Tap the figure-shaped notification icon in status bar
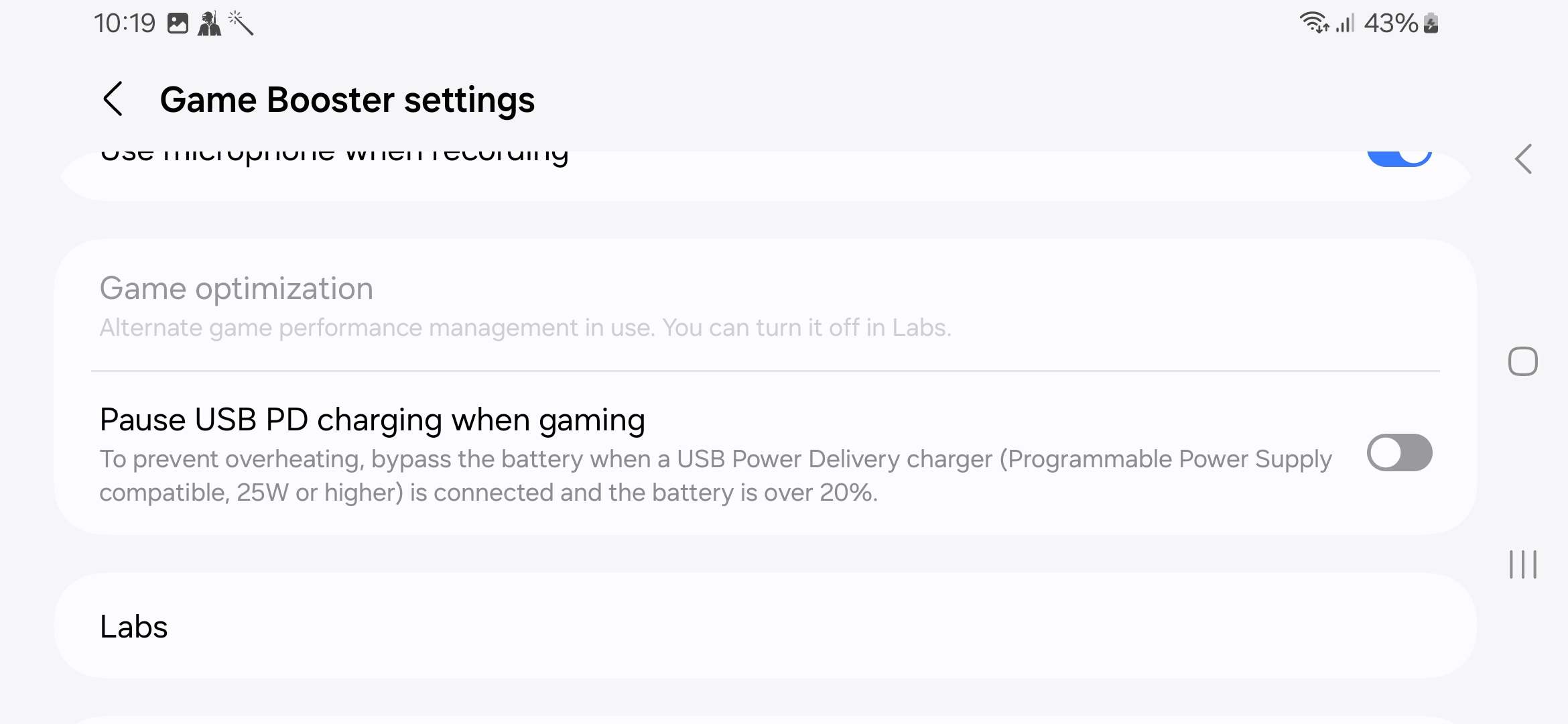Screen dimensions: 1568x724 tap(209, 23)
